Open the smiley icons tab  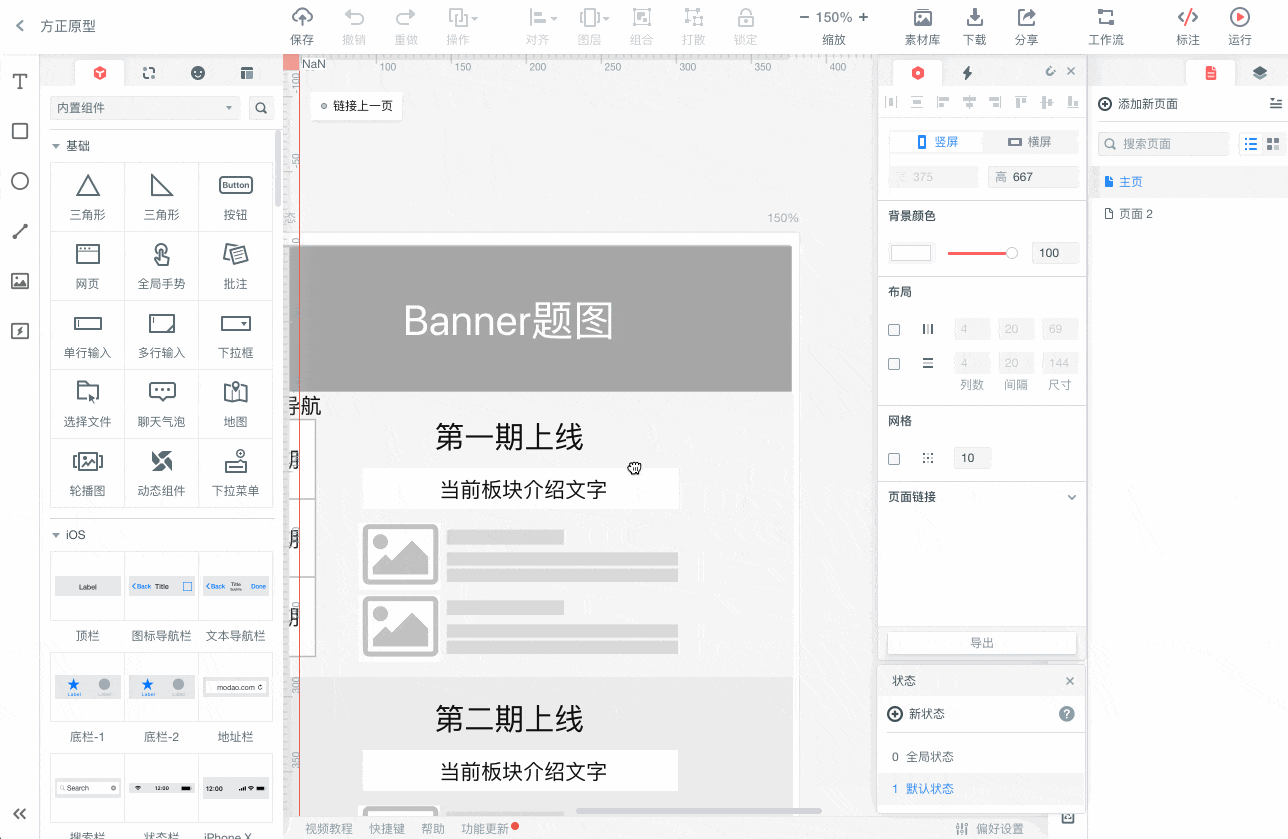click(198, 72)
